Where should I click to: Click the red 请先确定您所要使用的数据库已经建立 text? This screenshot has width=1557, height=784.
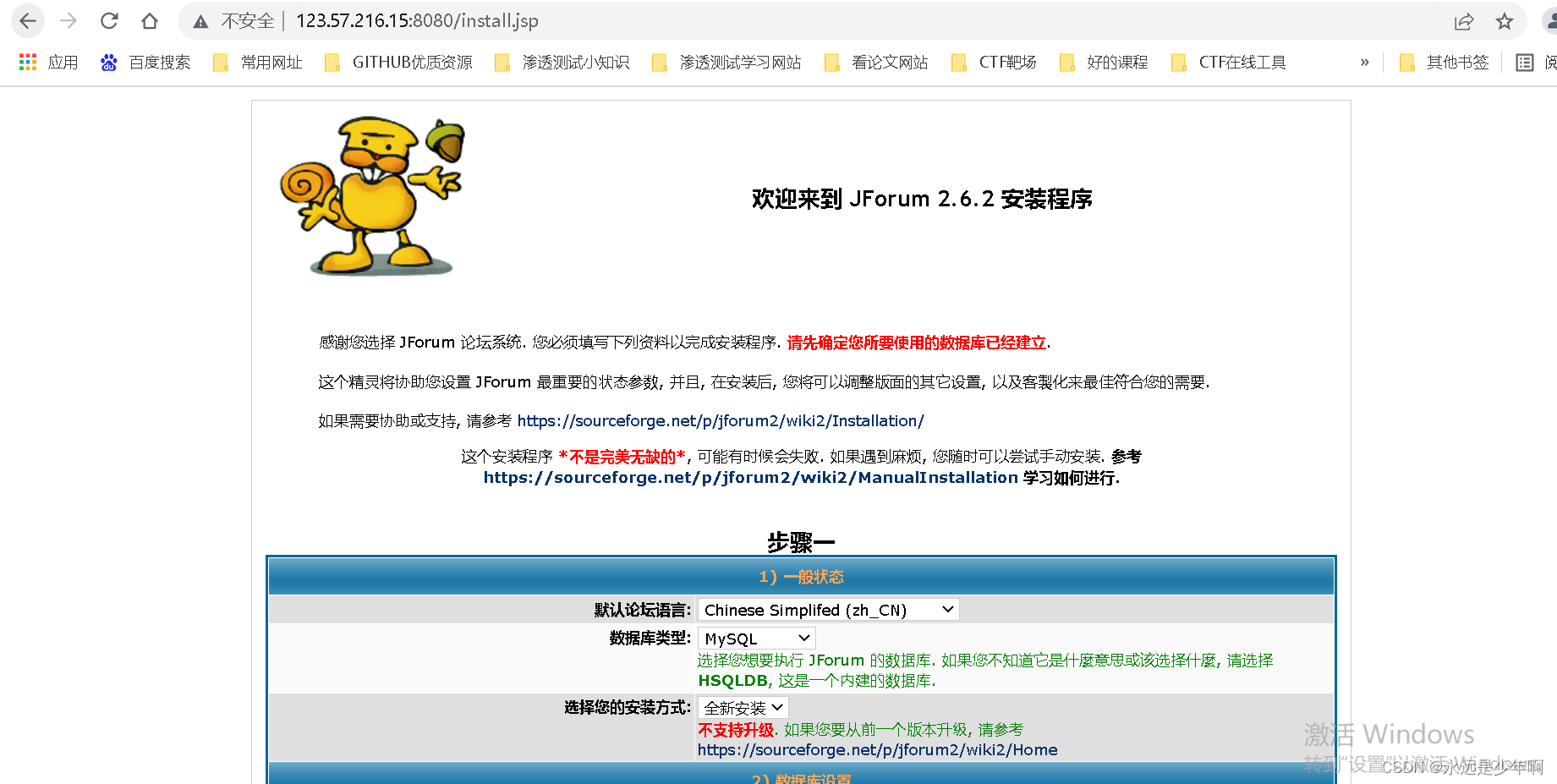(x=917, y=343)
